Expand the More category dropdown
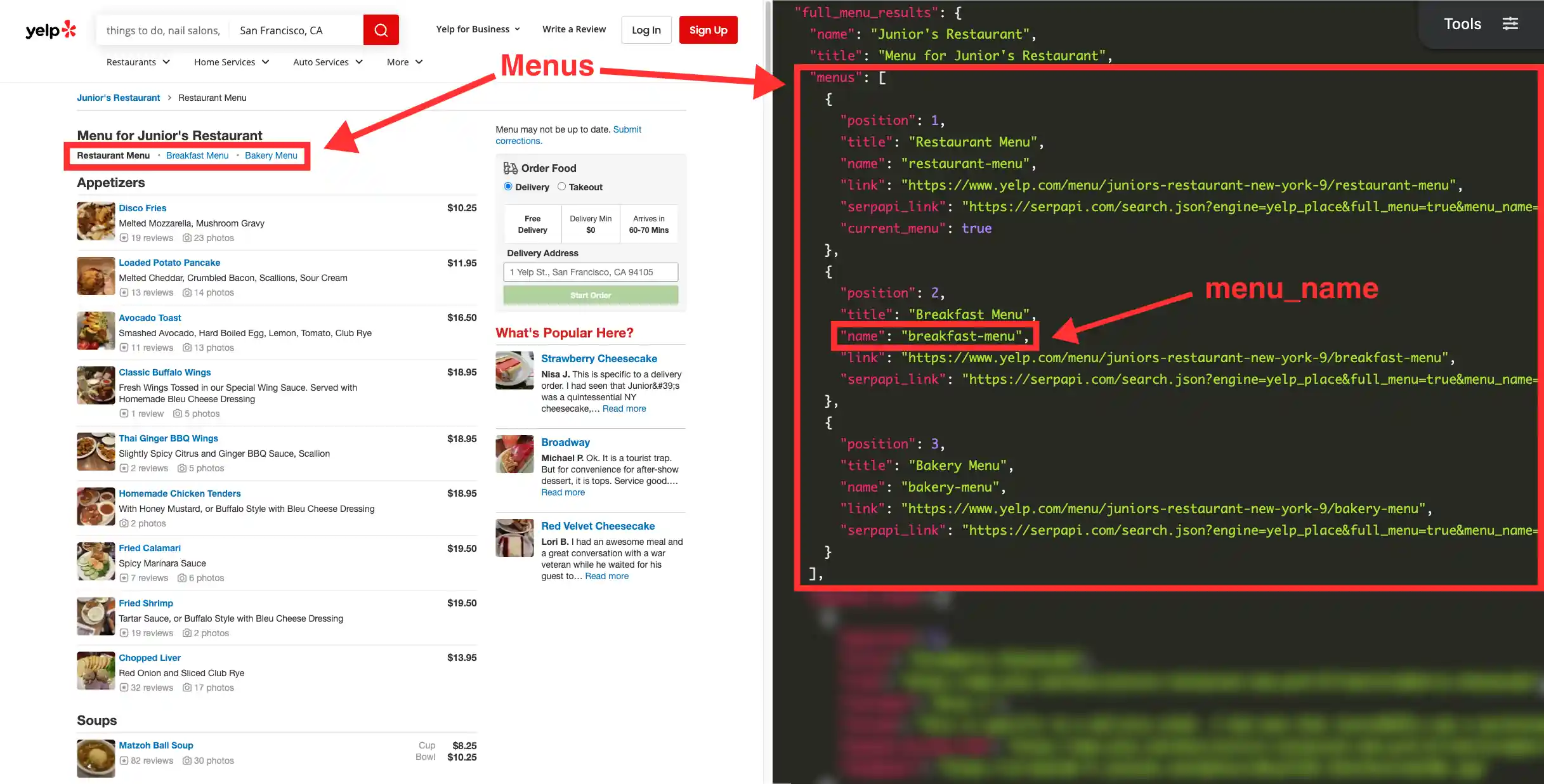1544x784 pixels. (405, 62)
